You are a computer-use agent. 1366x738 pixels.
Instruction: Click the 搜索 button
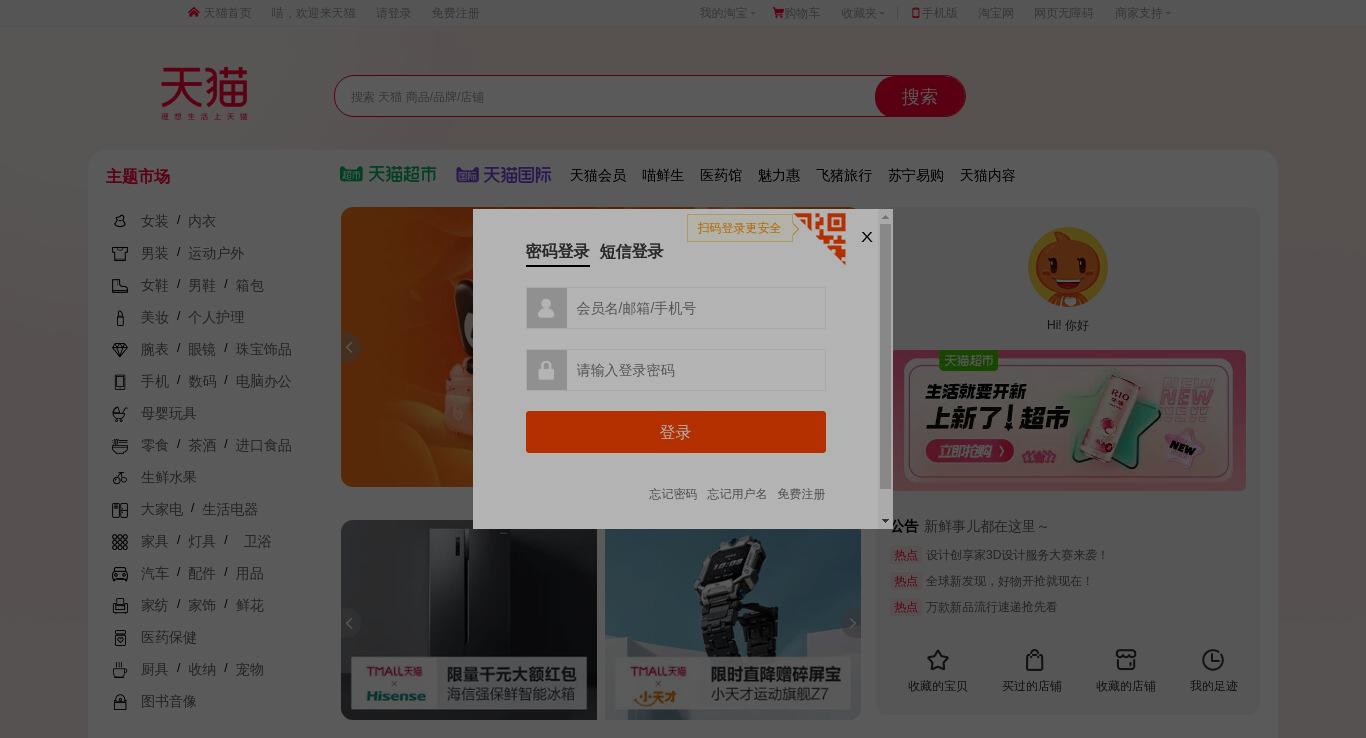pyautogui.click(x=920, y=97)
